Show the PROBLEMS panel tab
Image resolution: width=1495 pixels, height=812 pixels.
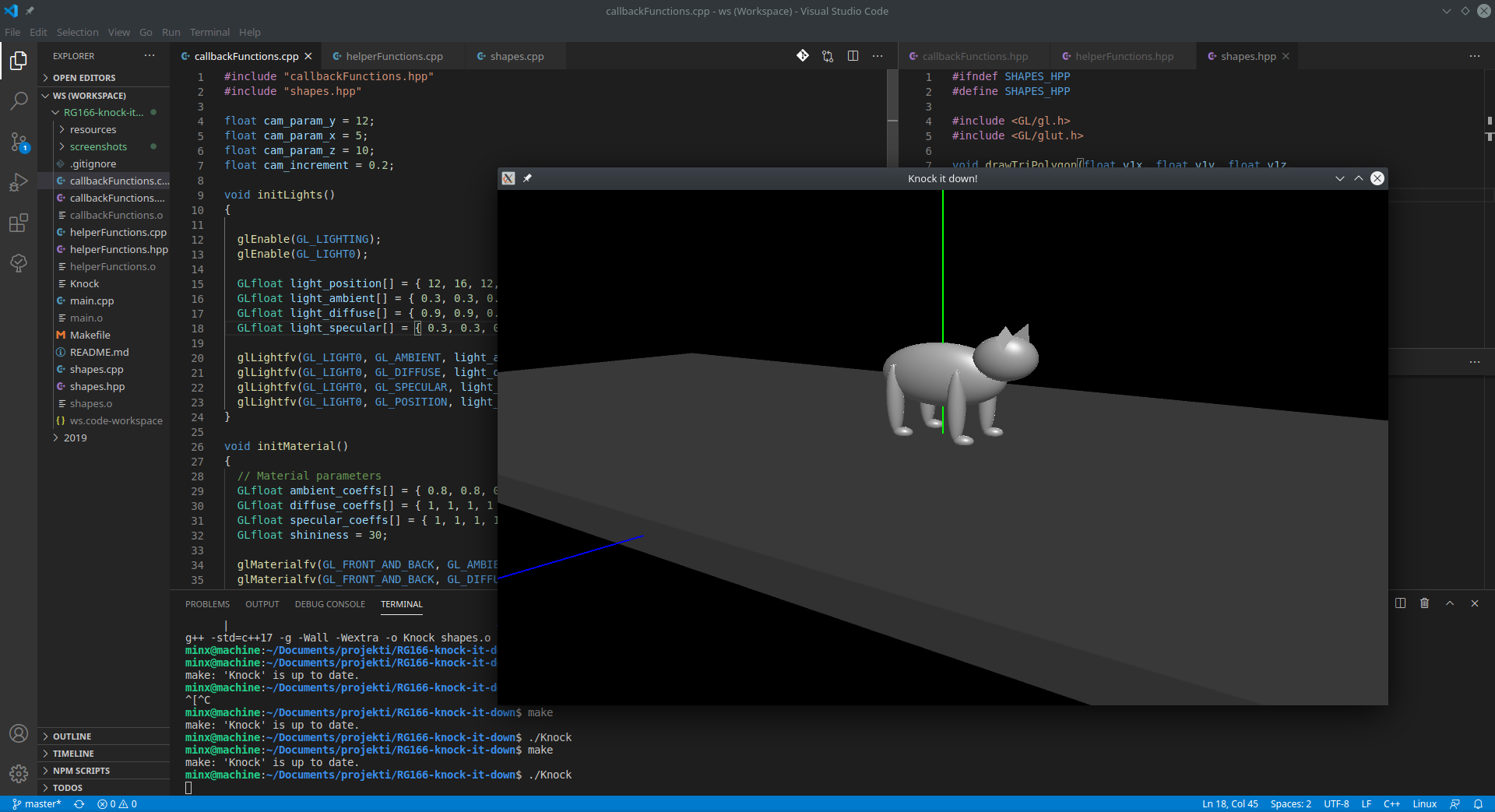click(x=207, y=604)
